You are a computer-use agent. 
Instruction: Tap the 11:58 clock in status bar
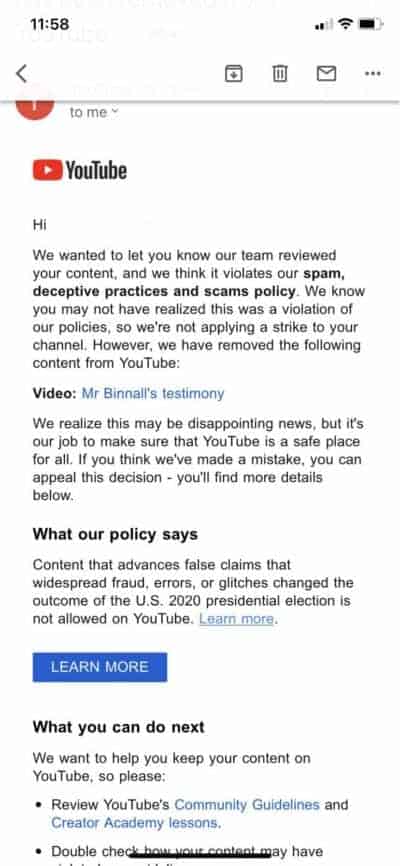coord(50,24)
